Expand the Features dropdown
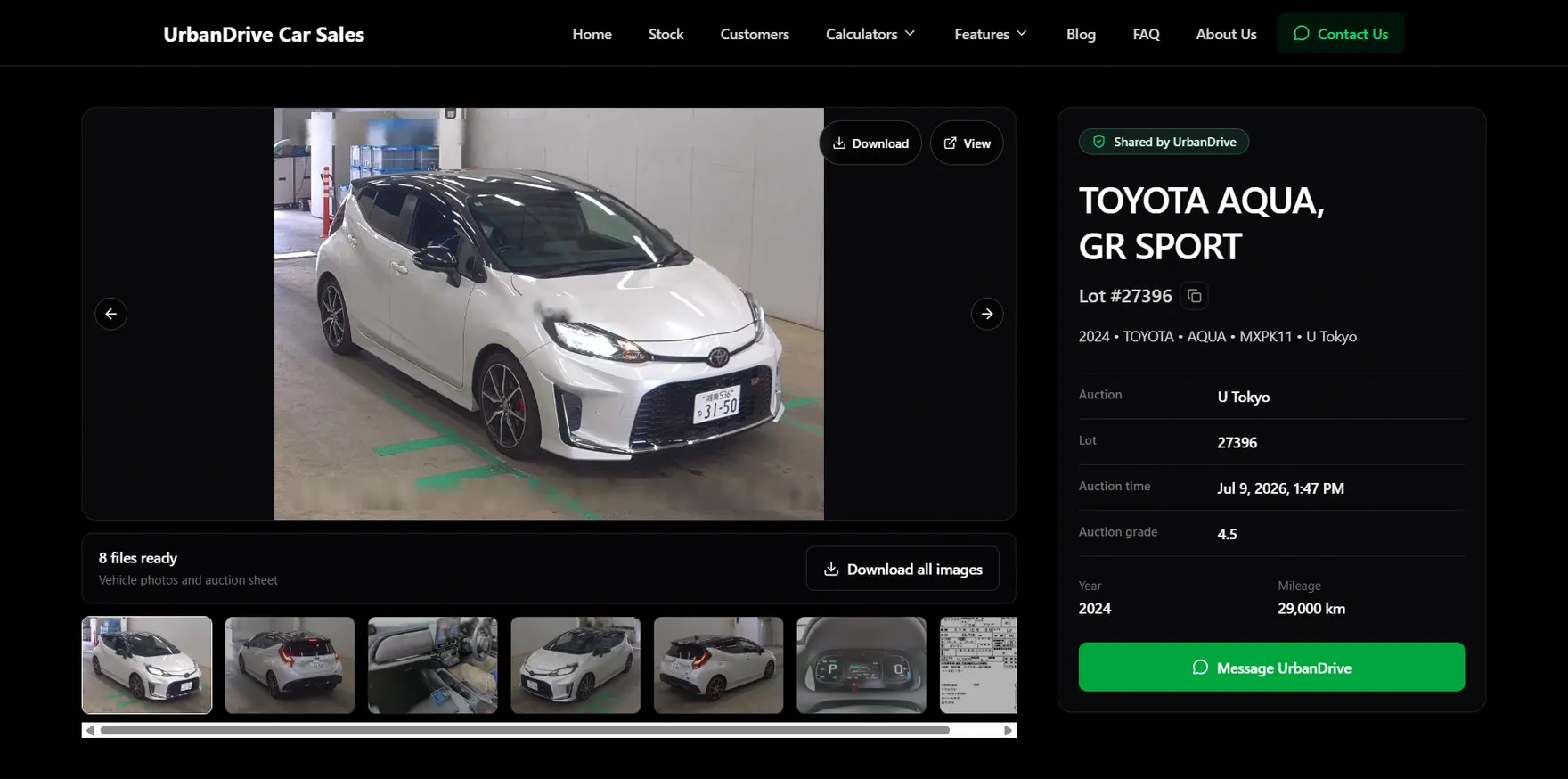This screenshot has height=779, width=1568. [x=991, y=34]
